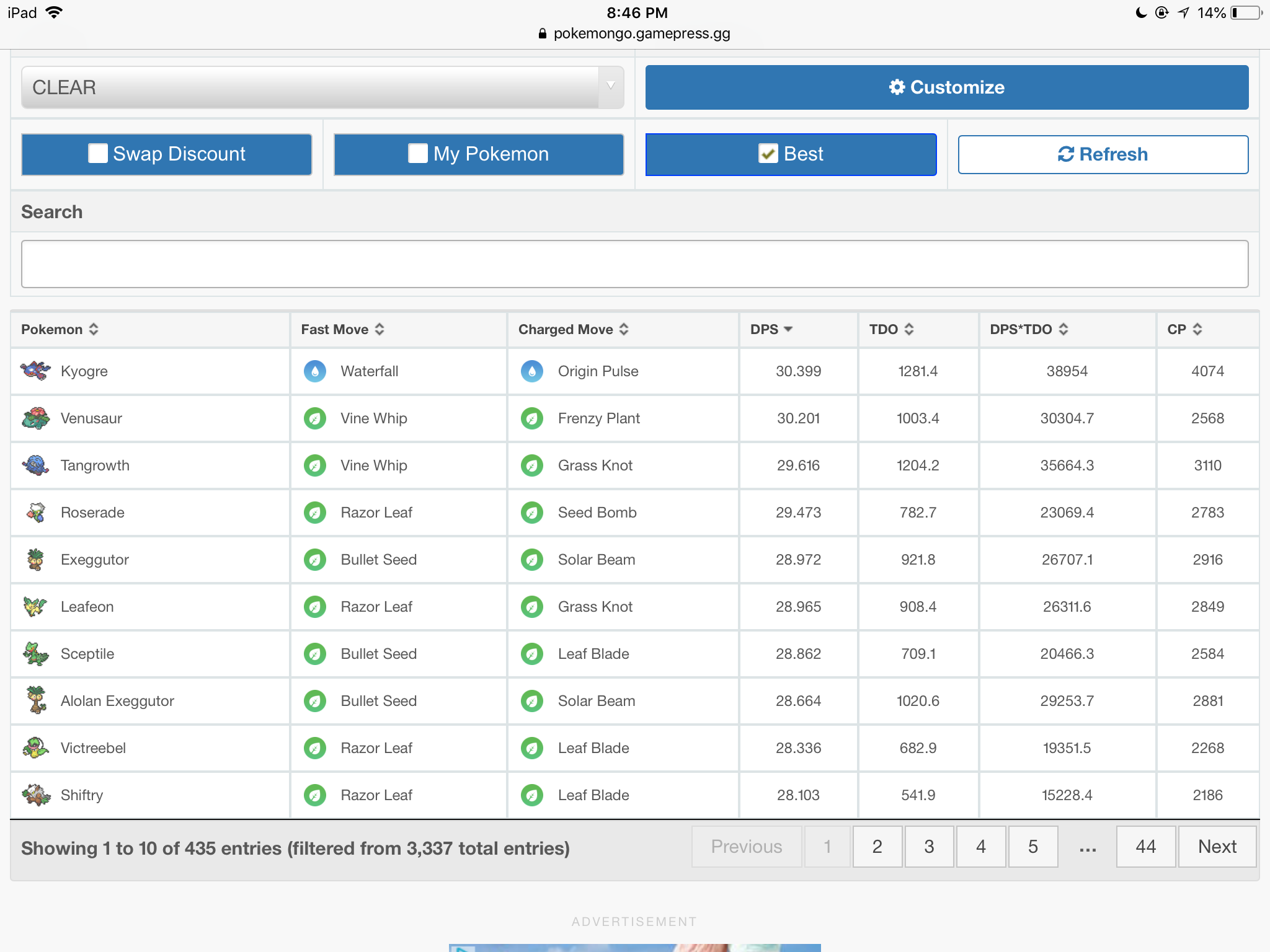Click the Leafeon sprite icon
The image size is (1270, 952).
(35, 606)
